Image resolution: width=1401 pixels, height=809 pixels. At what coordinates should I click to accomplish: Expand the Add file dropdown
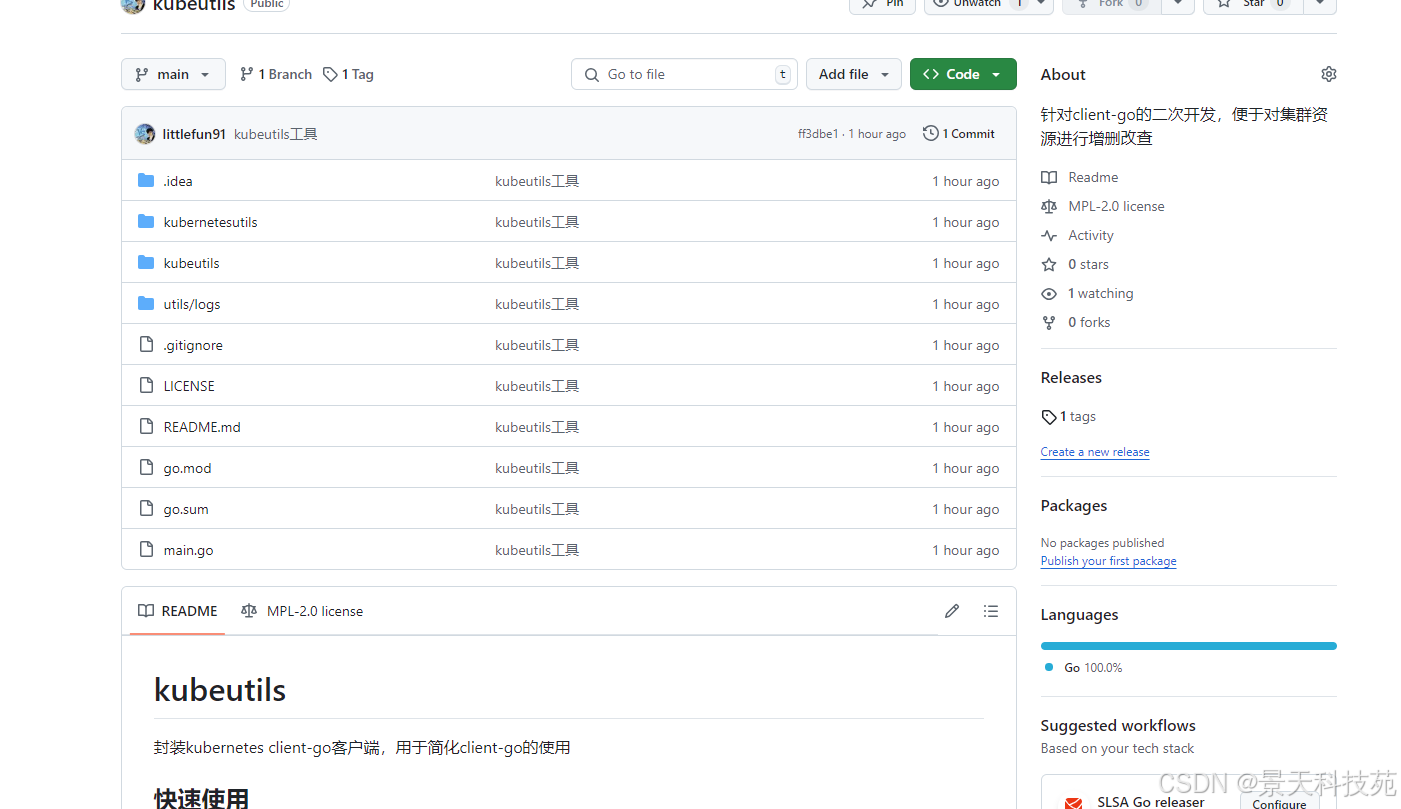coord(854,74)
